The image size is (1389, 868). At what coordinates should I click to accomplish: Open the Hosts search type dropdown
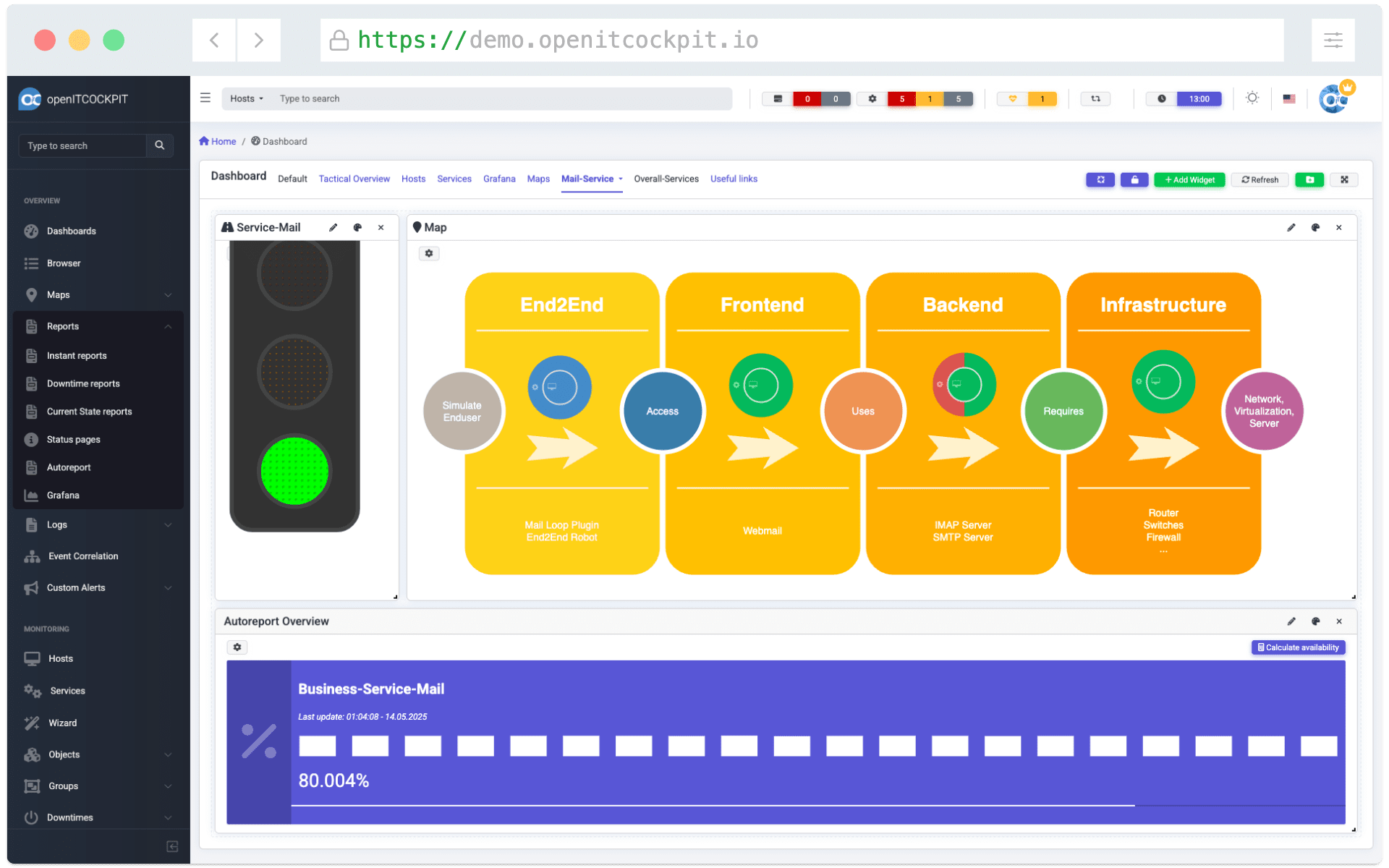247,99
